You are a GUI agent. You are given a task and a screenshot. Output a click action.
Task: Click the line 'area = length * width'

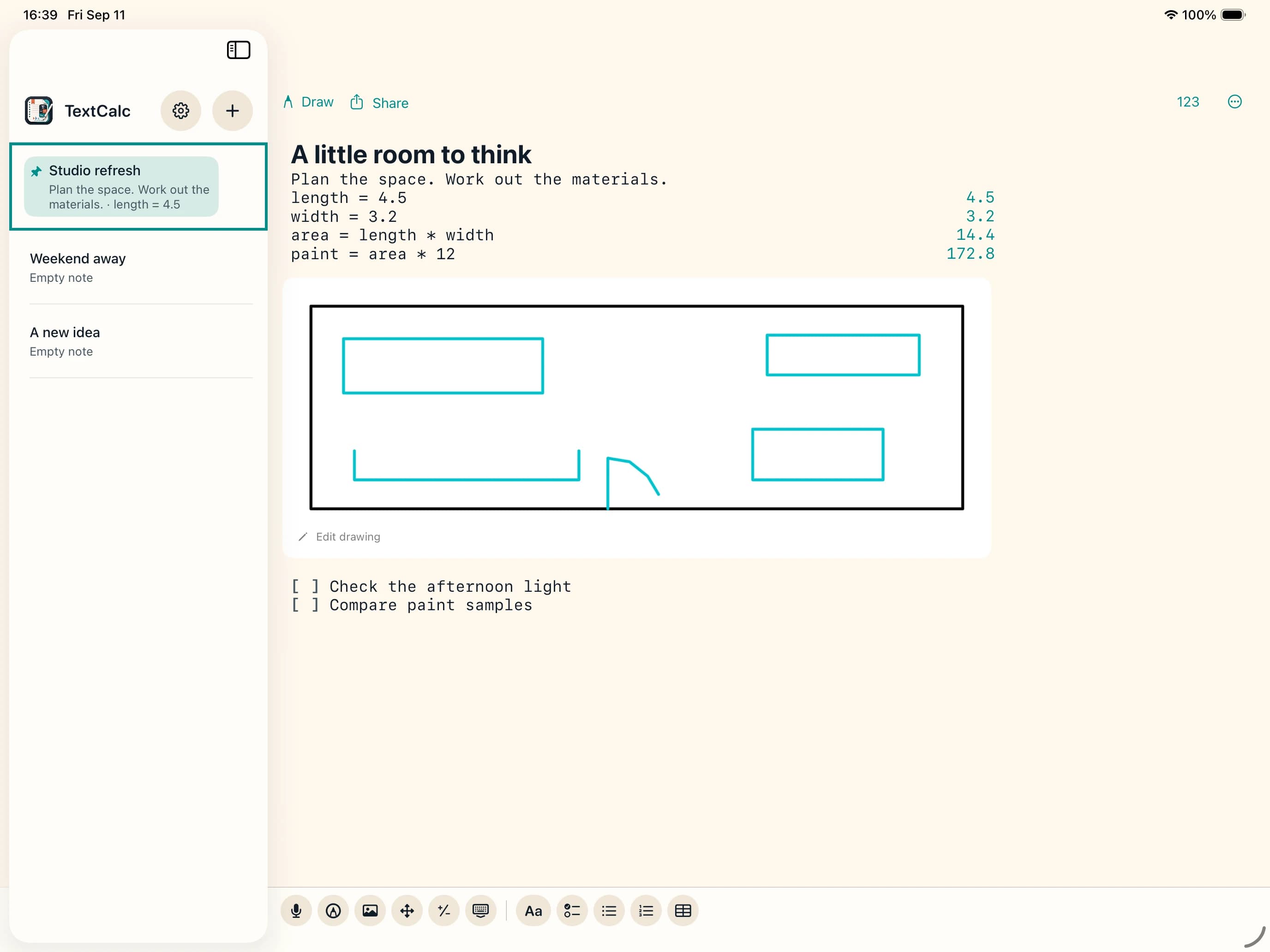point(392,235)
